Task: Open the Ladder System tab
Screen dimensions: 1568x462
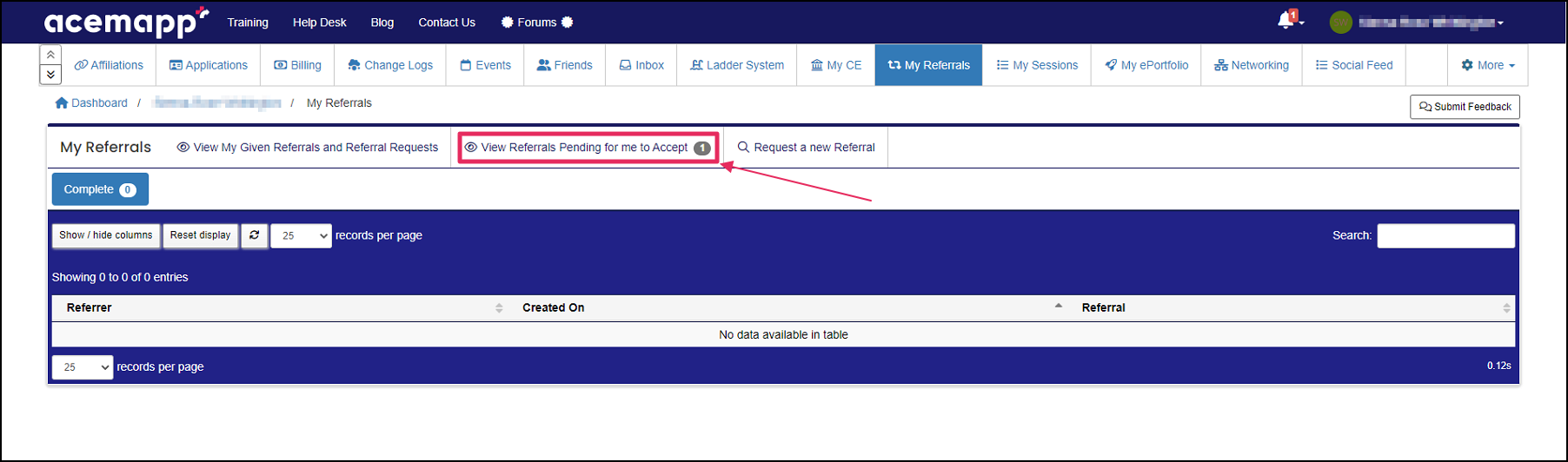Action: [x=737, y=65]
